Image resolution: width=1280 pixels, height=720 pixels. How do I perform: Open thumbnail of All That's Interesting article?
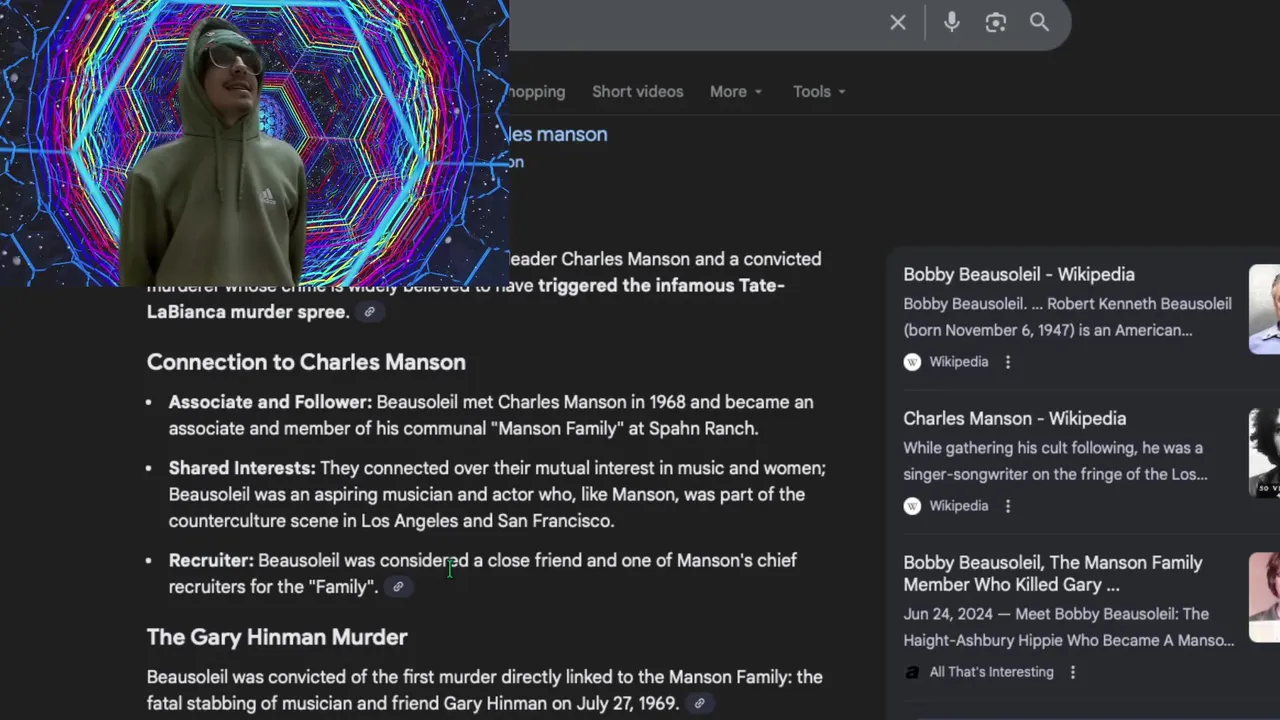1264,597
